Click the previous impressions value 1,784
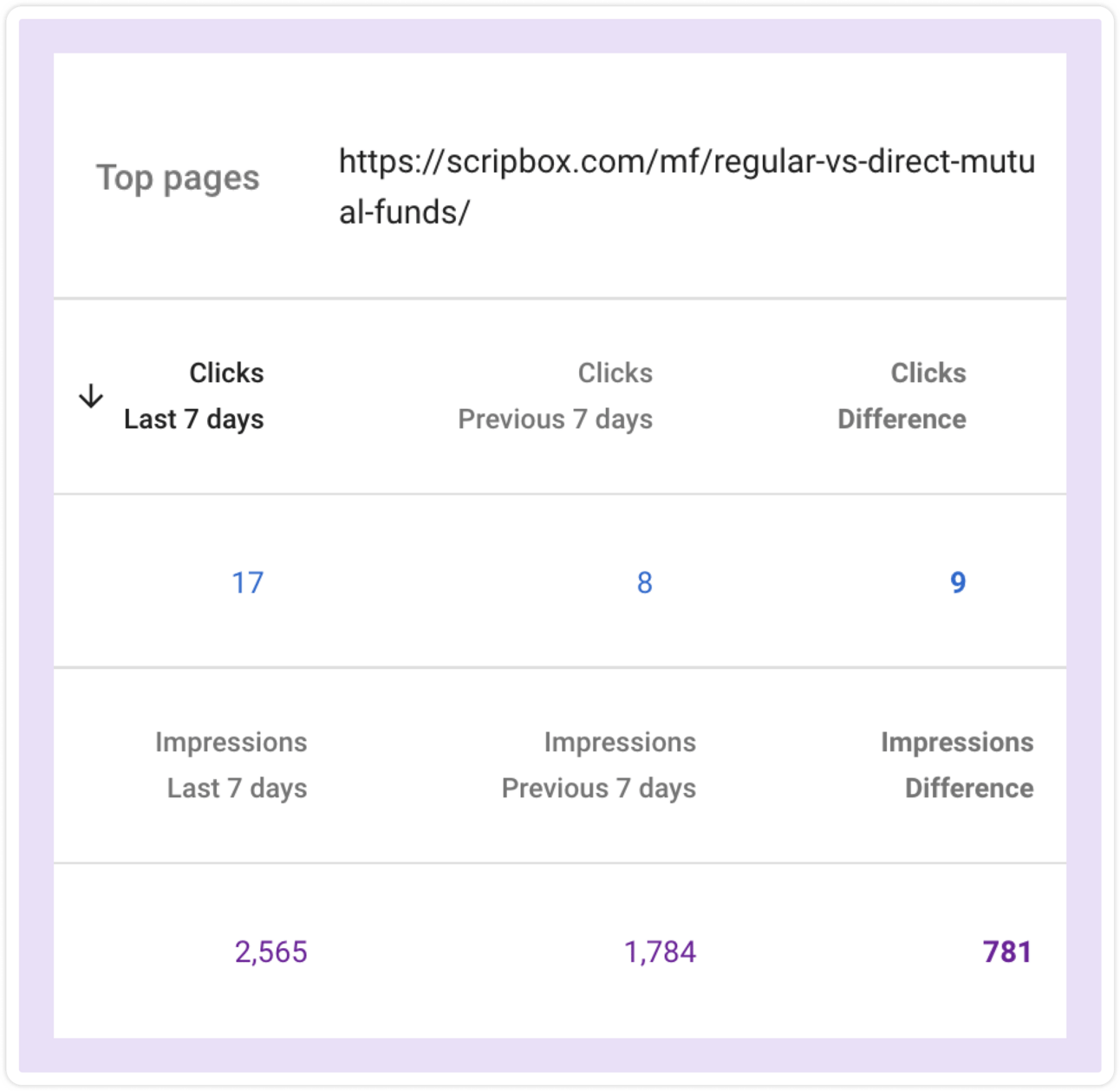The height and width of the screenshot is (1091, 1120). pyautogui.click(x=660, y=951)
